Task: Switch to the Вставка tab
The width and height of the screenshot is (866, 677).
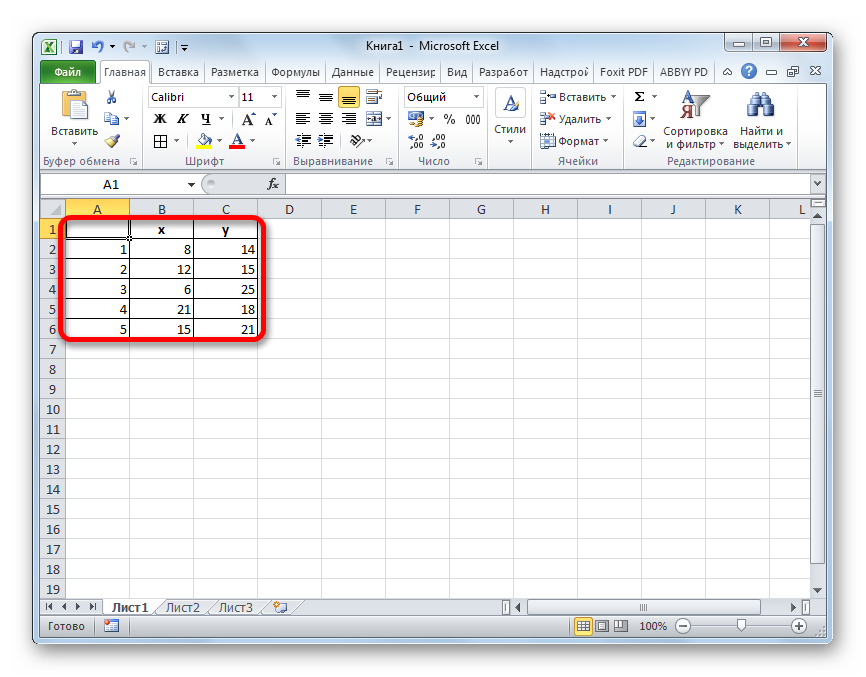Action: [178, 72]
